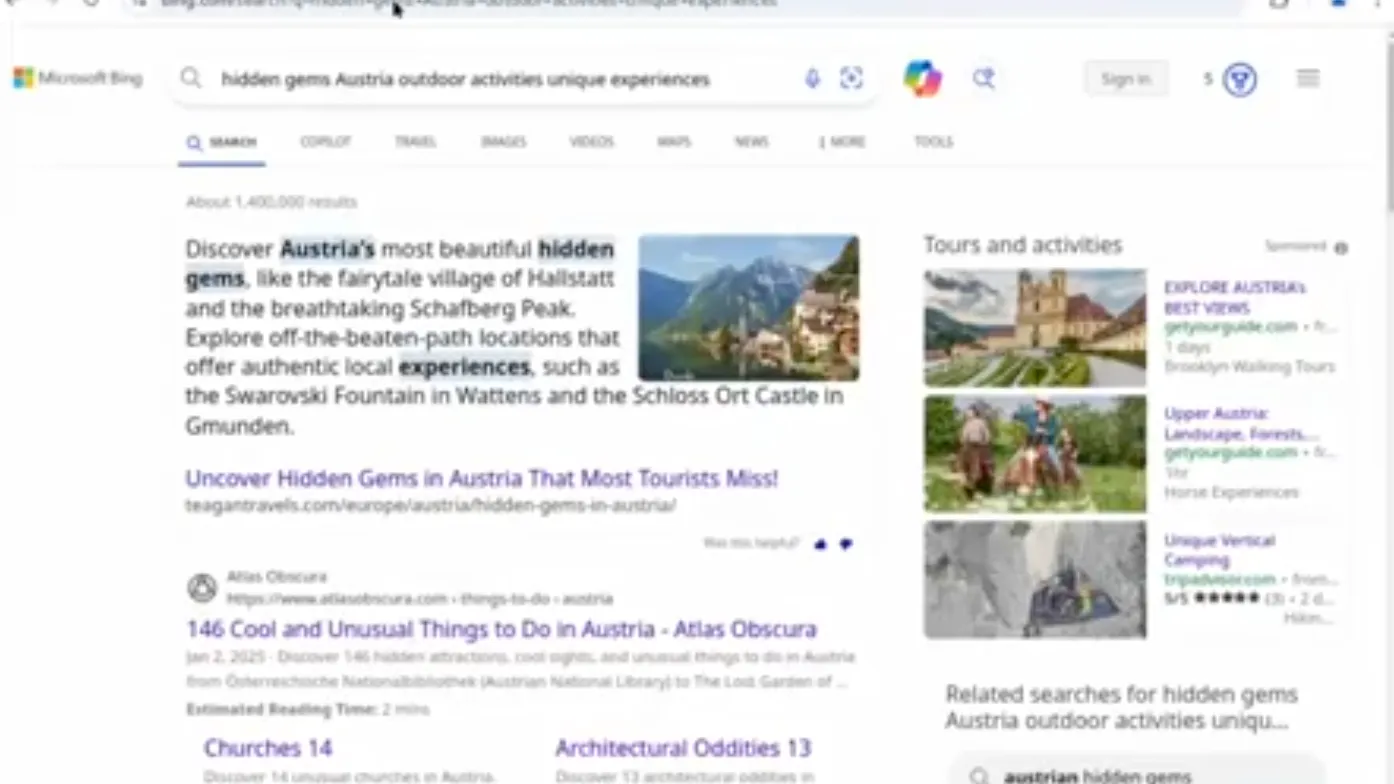1394x784 pixels.
Task: Switch to the Images tab
Action: (503, 142)
